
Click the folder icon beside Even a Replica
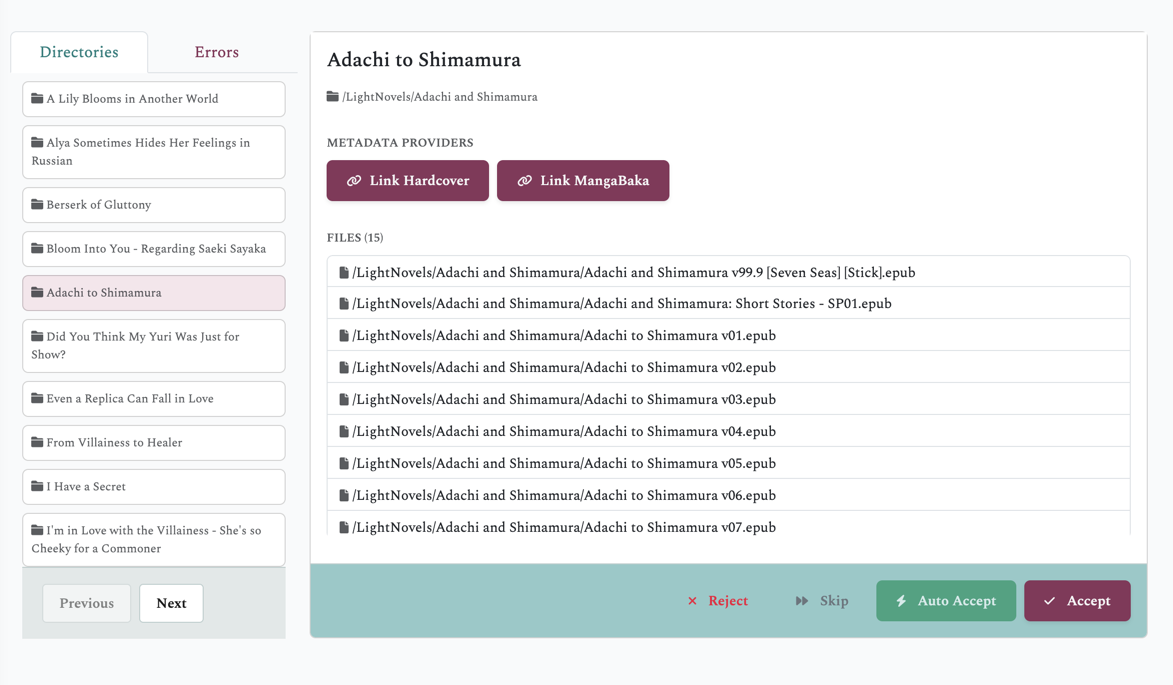(37, 398)
